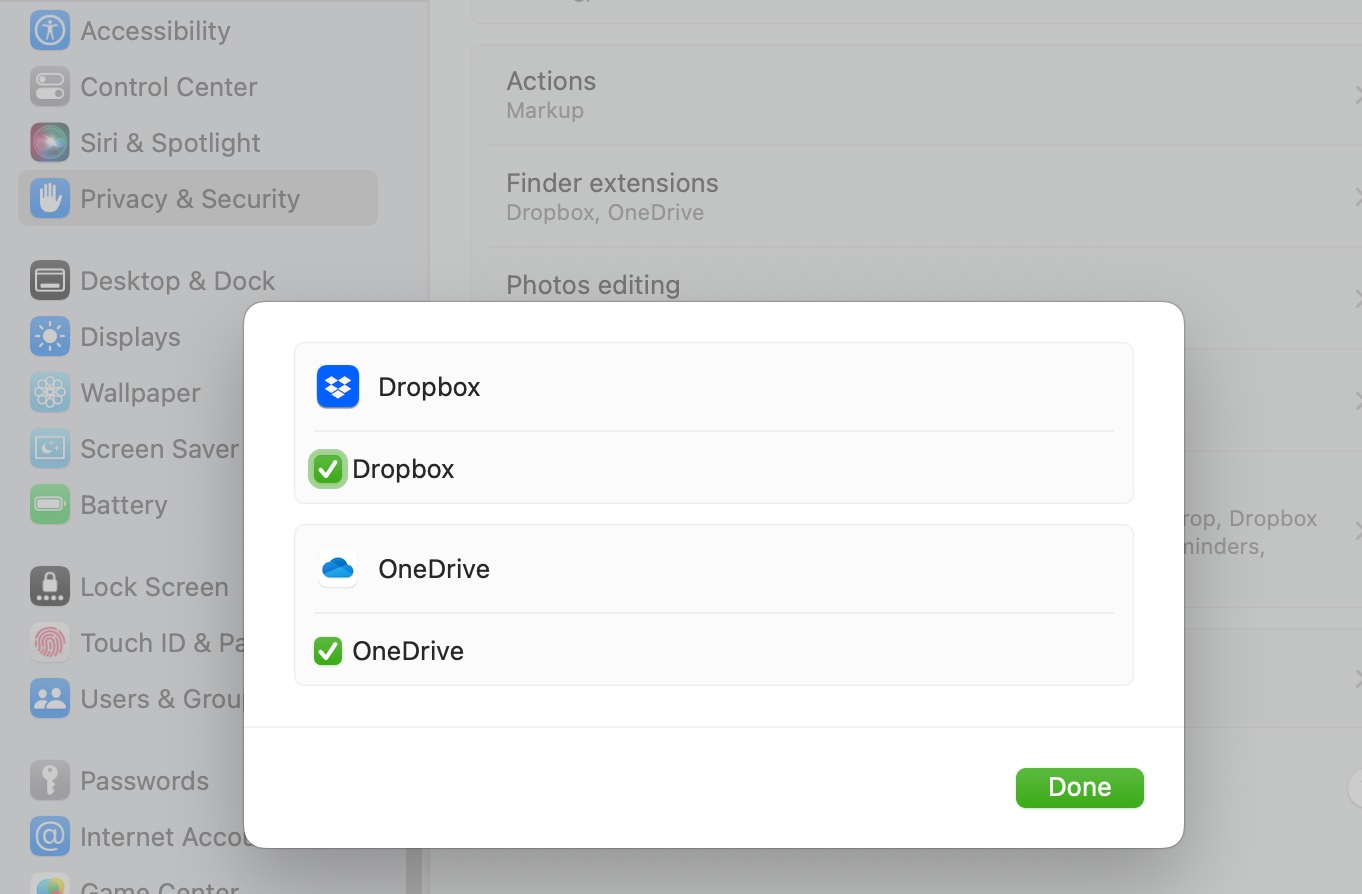The height and width of the screenshot is (894, 1362).
Task: Click the Dropbox app icon in dialog
Action: 338,387
